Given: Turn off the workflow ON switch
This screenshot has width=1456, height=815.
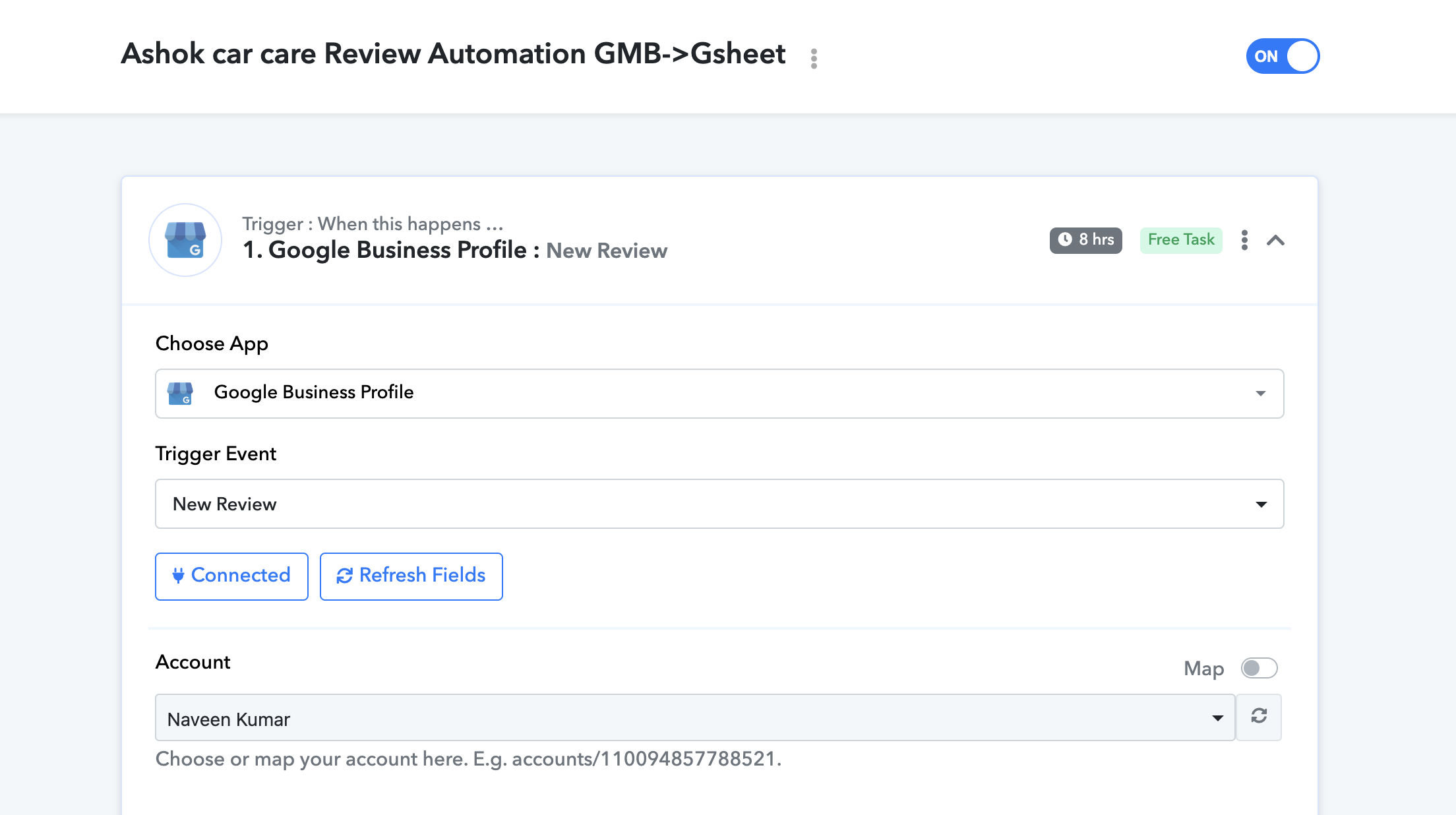Looking at the screenshot, I should [1283, 56].
